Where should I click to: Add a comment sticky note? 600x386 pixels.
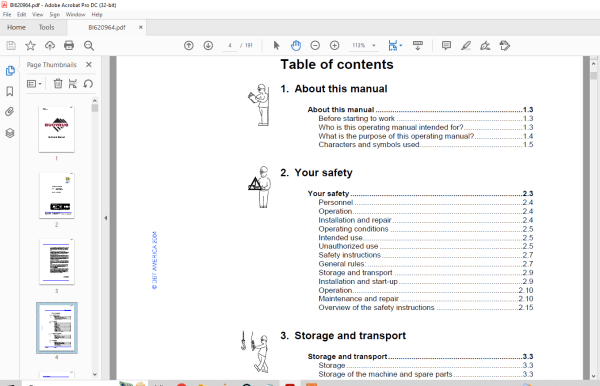pos(446,46)
